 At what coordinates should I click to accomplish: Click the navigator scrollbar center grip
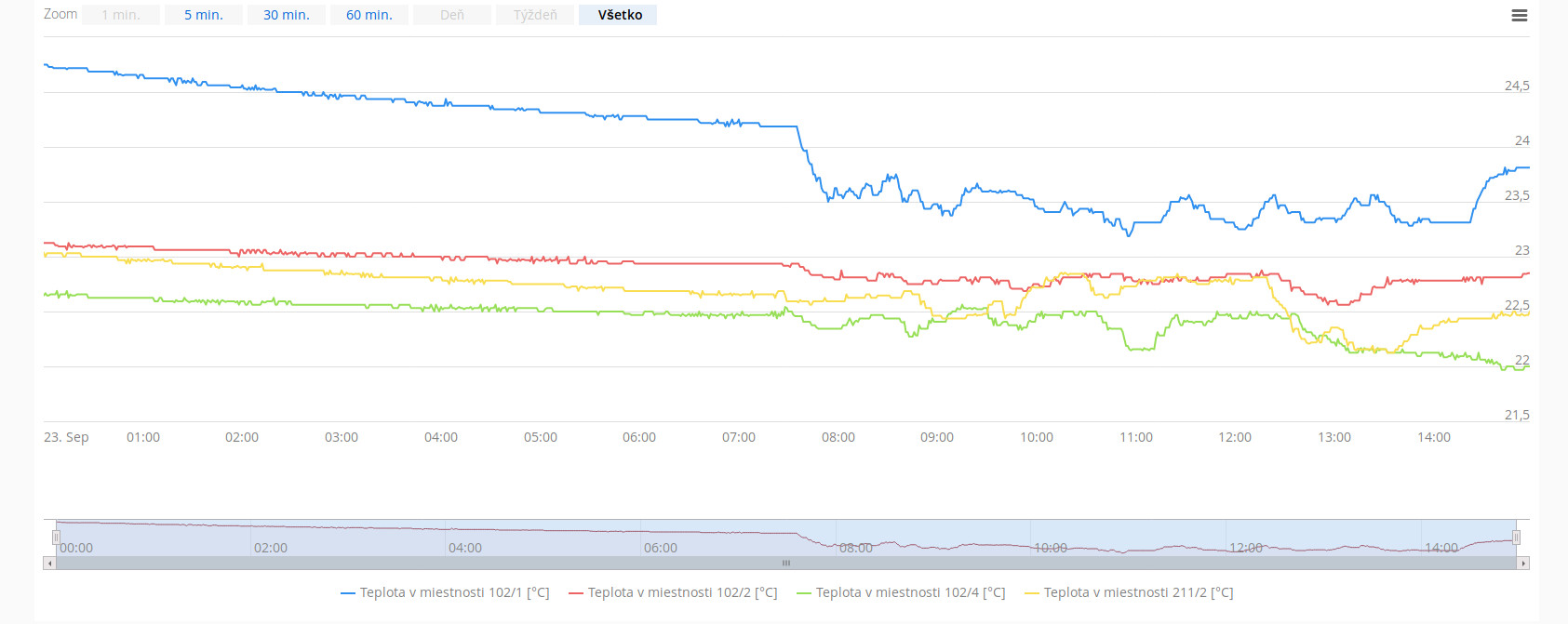(786, 564)
